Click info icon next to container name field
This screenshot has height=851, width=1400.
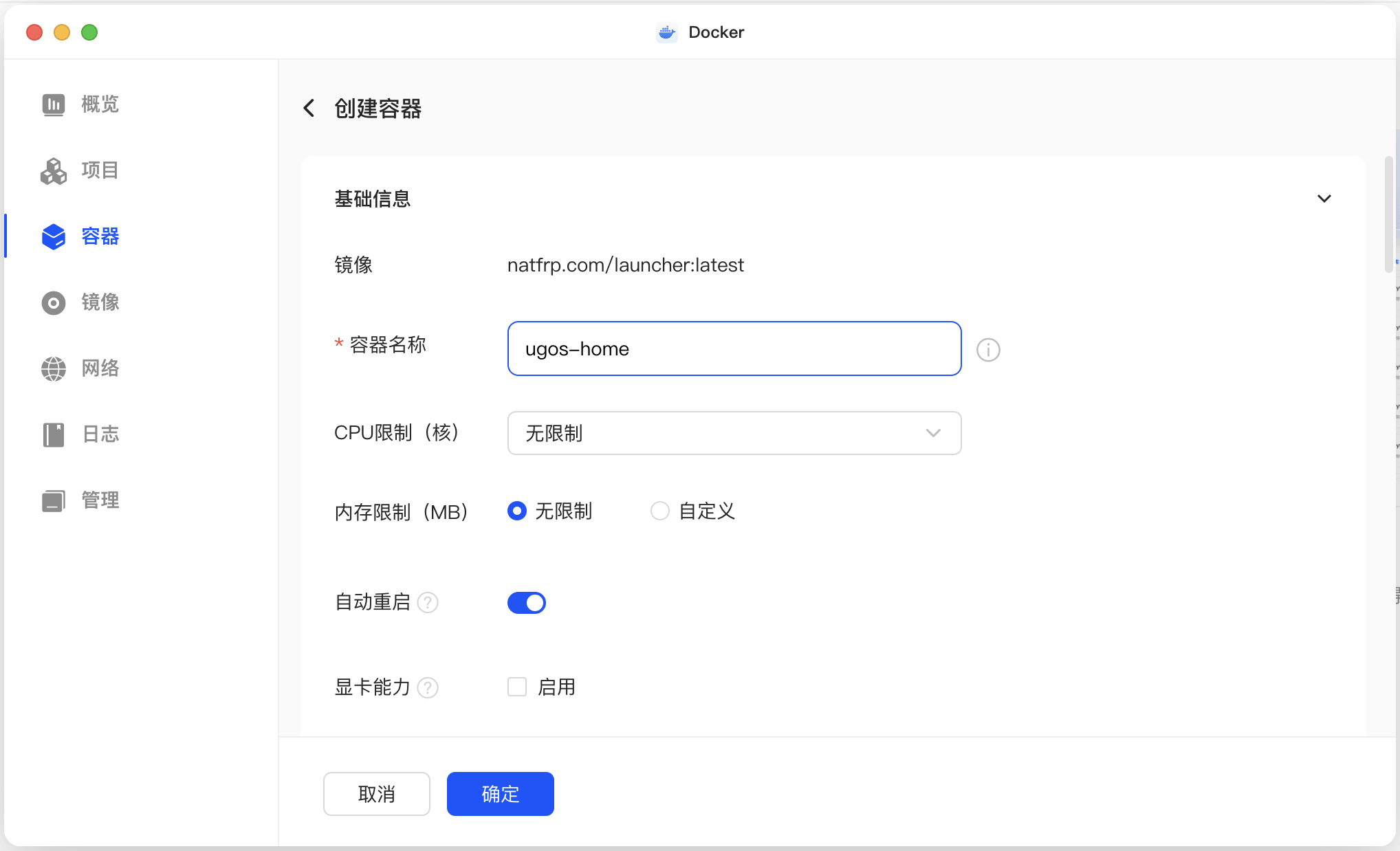point(988,350)
